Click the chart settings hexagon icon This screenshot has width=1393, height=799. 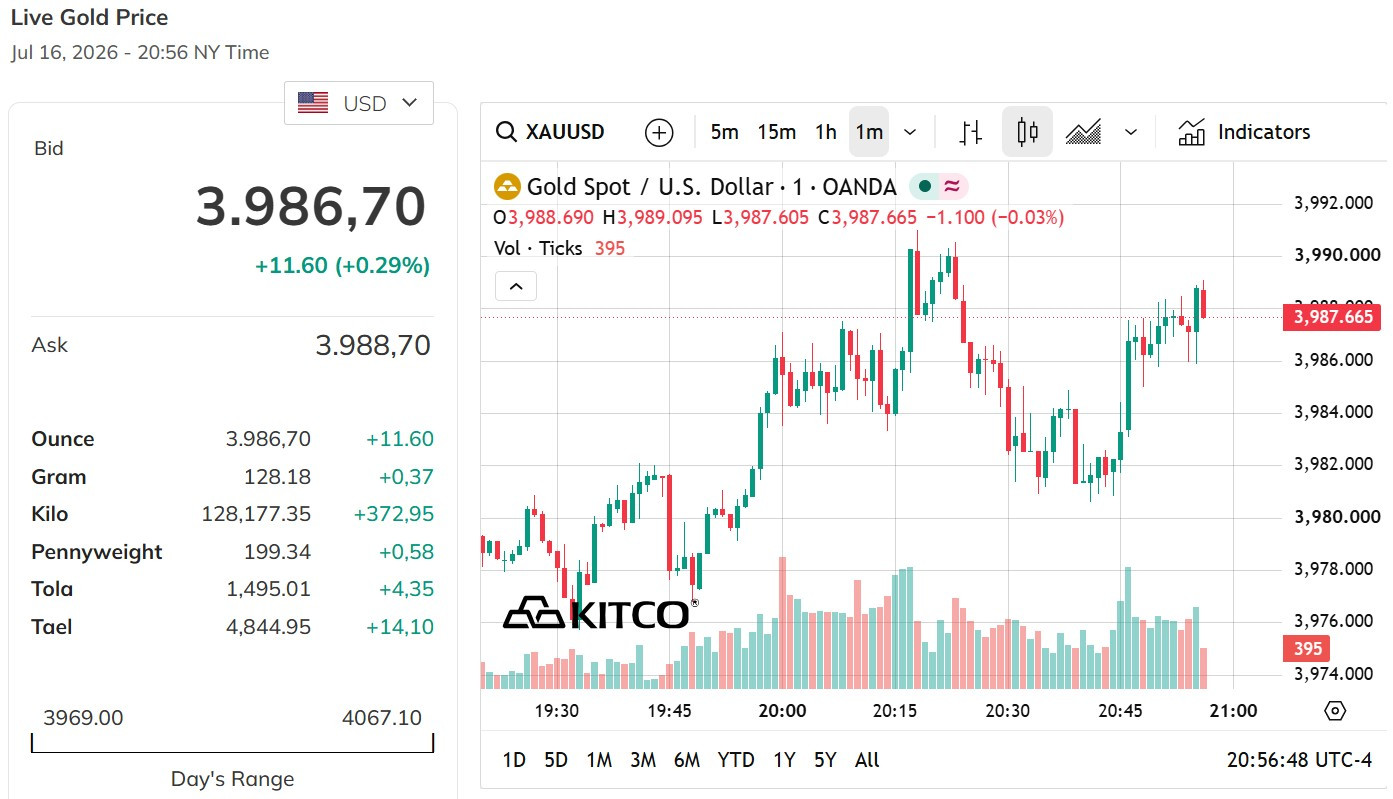(x=1334, y=711)
